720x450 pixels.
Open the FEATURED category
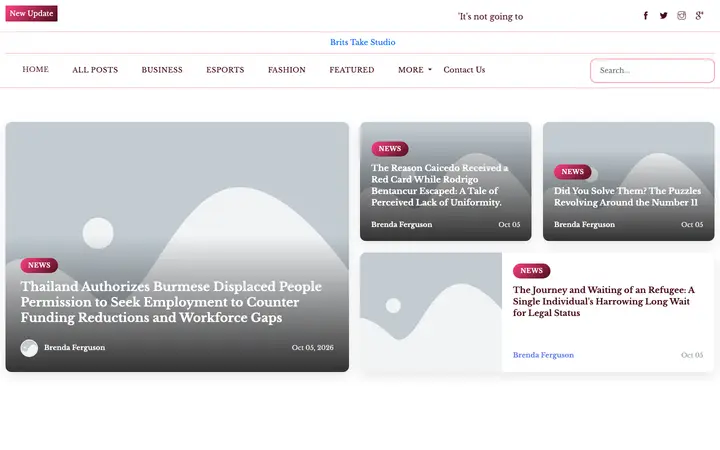[x=352, y=70]
